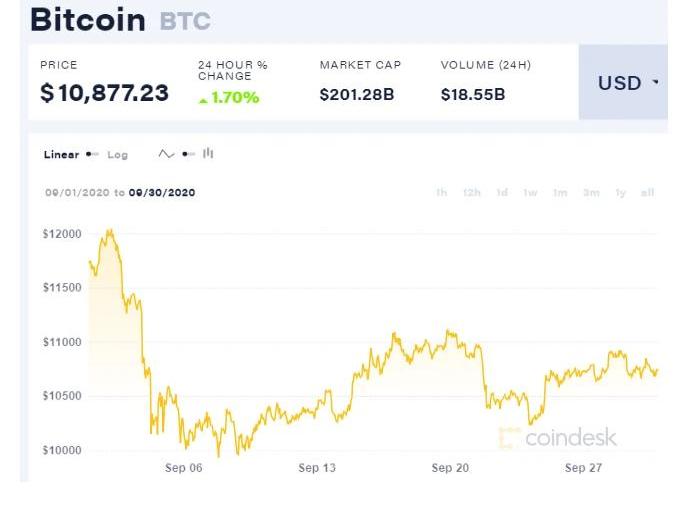Show all-time price range
This screenshot has width=688, height=512.
[x=648, y=193]
